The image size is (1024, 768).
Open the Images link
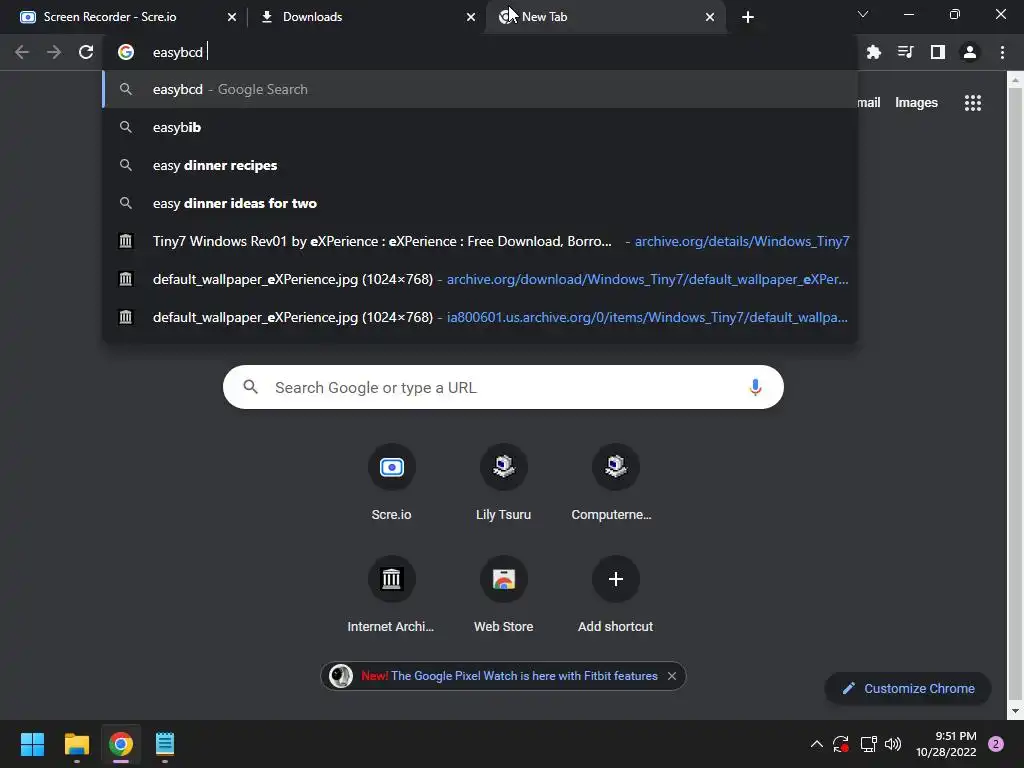(x=916, y=103)
